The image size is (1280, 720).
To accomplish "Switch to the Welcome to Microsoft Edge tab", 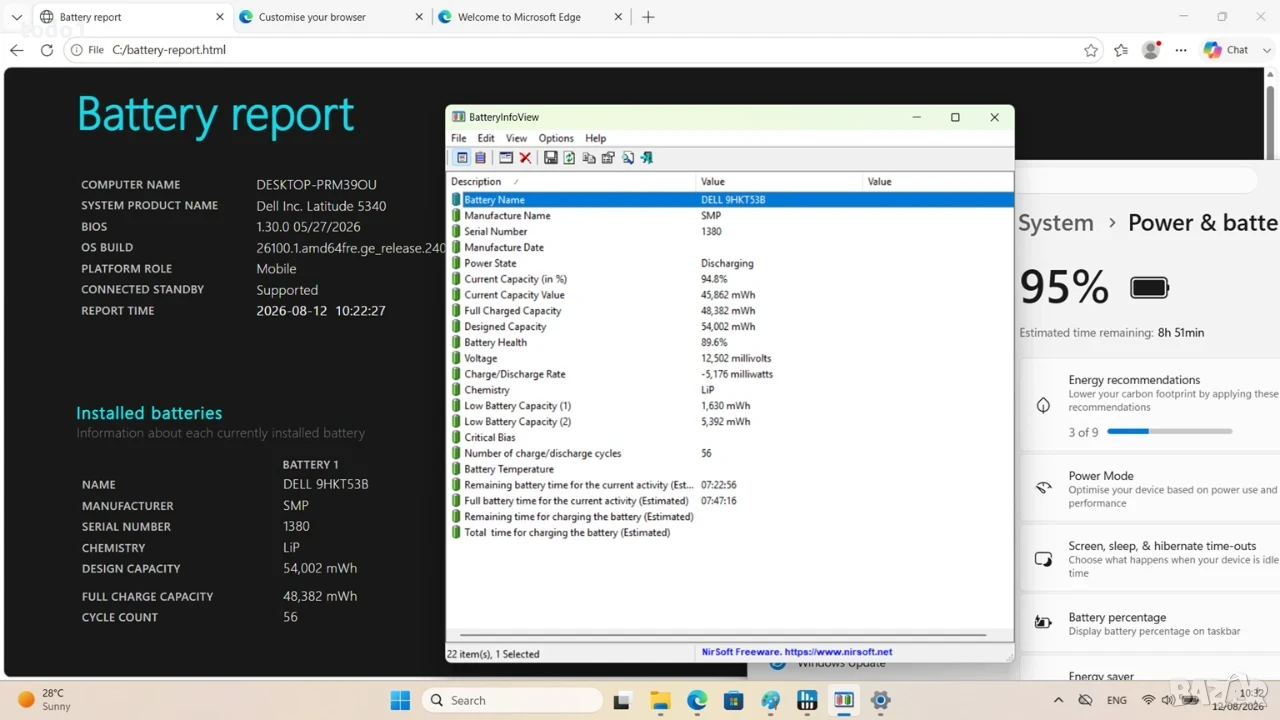I will [530, 17].
